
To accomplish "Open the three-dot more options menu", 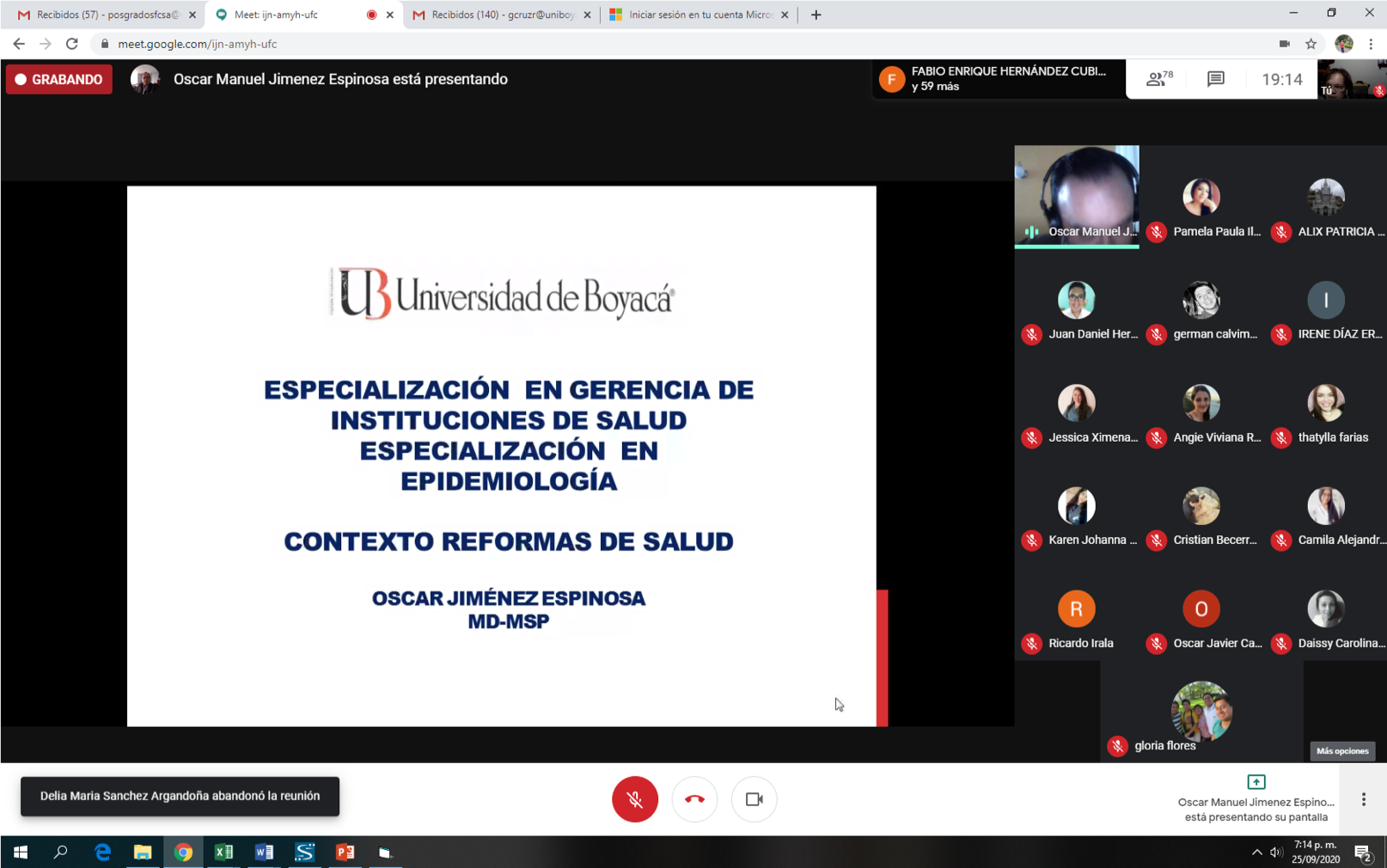I will [x=1363, y=799].
